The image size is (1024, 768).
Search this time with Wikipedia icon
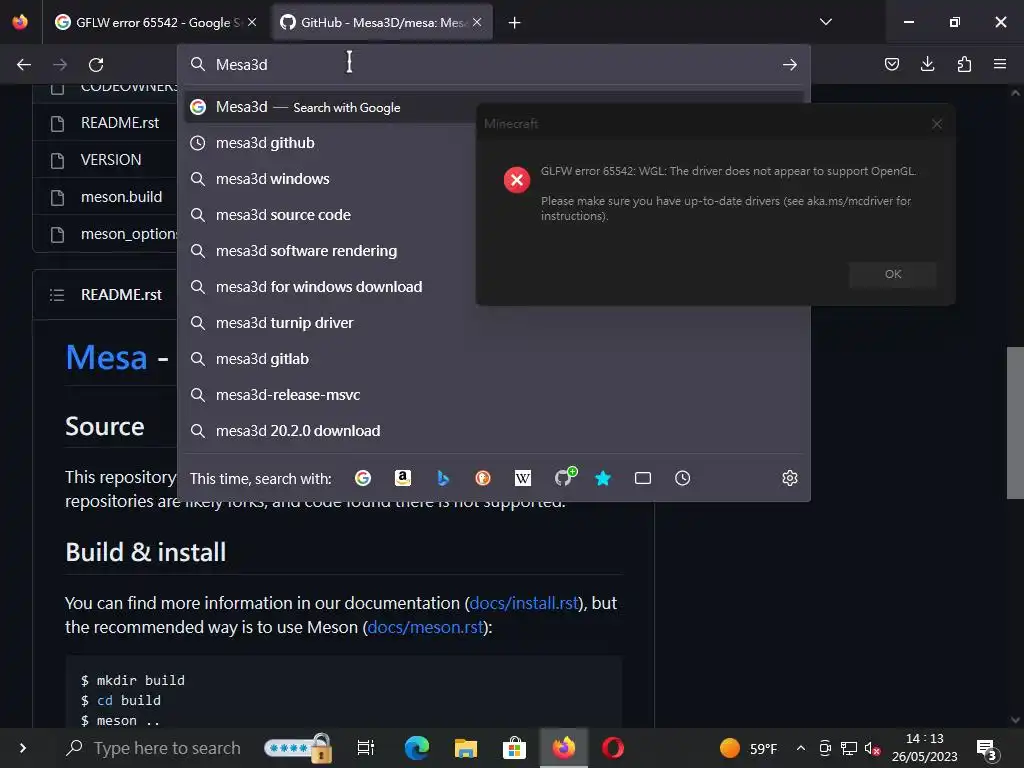[x=522, y=478]
